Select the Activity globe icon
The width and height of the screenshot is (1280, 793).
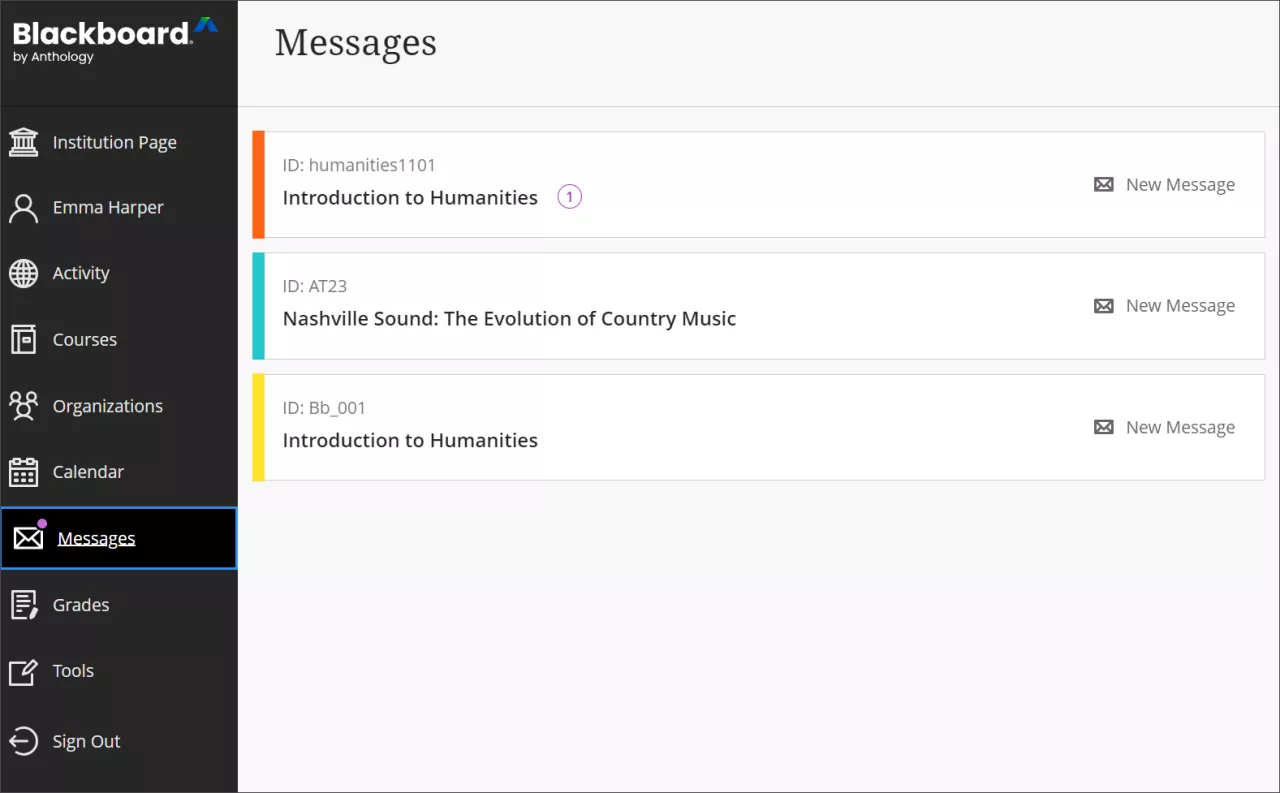pyautogui.click(x=23, y=273)
